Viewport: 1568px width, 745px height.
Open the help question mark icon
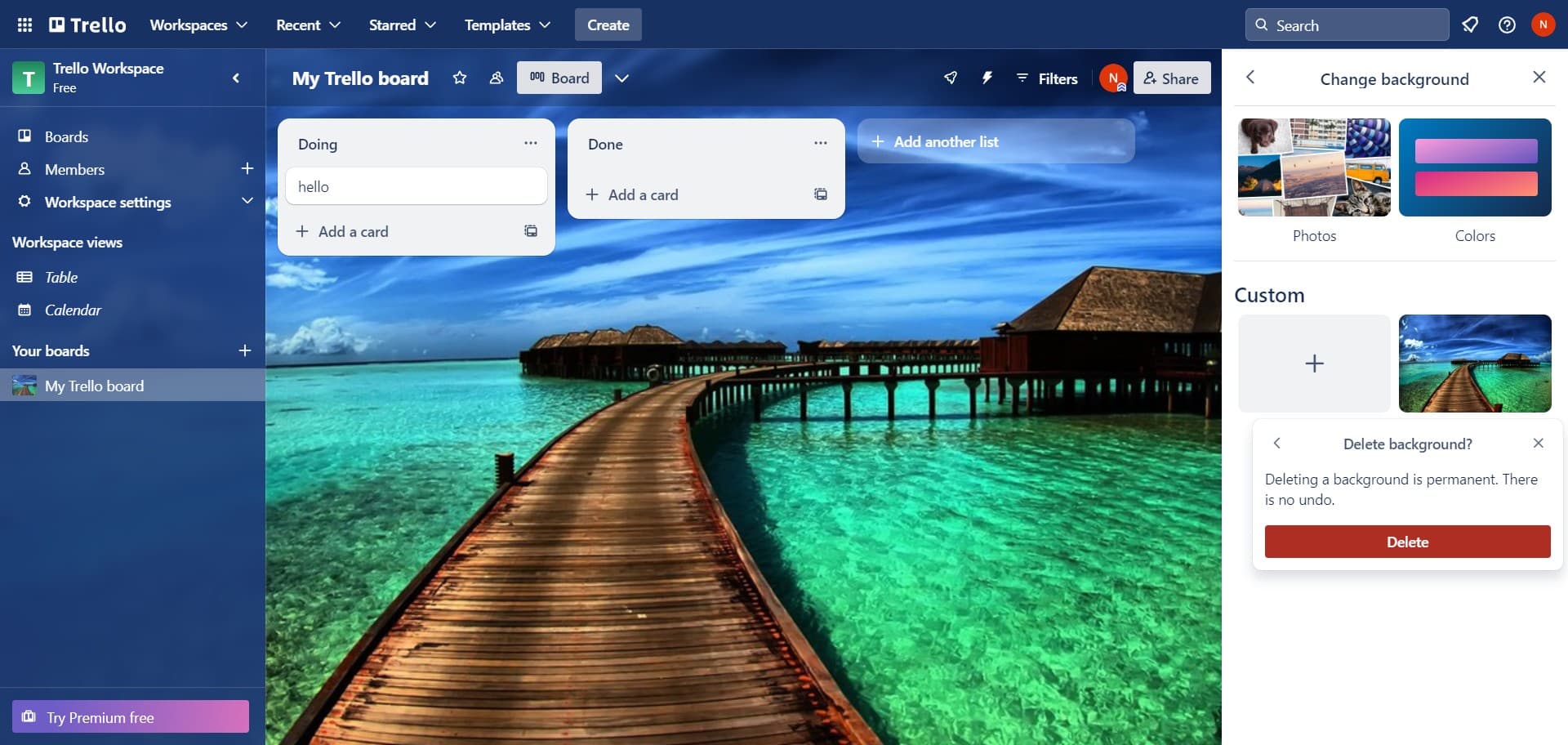[1508, 25]
